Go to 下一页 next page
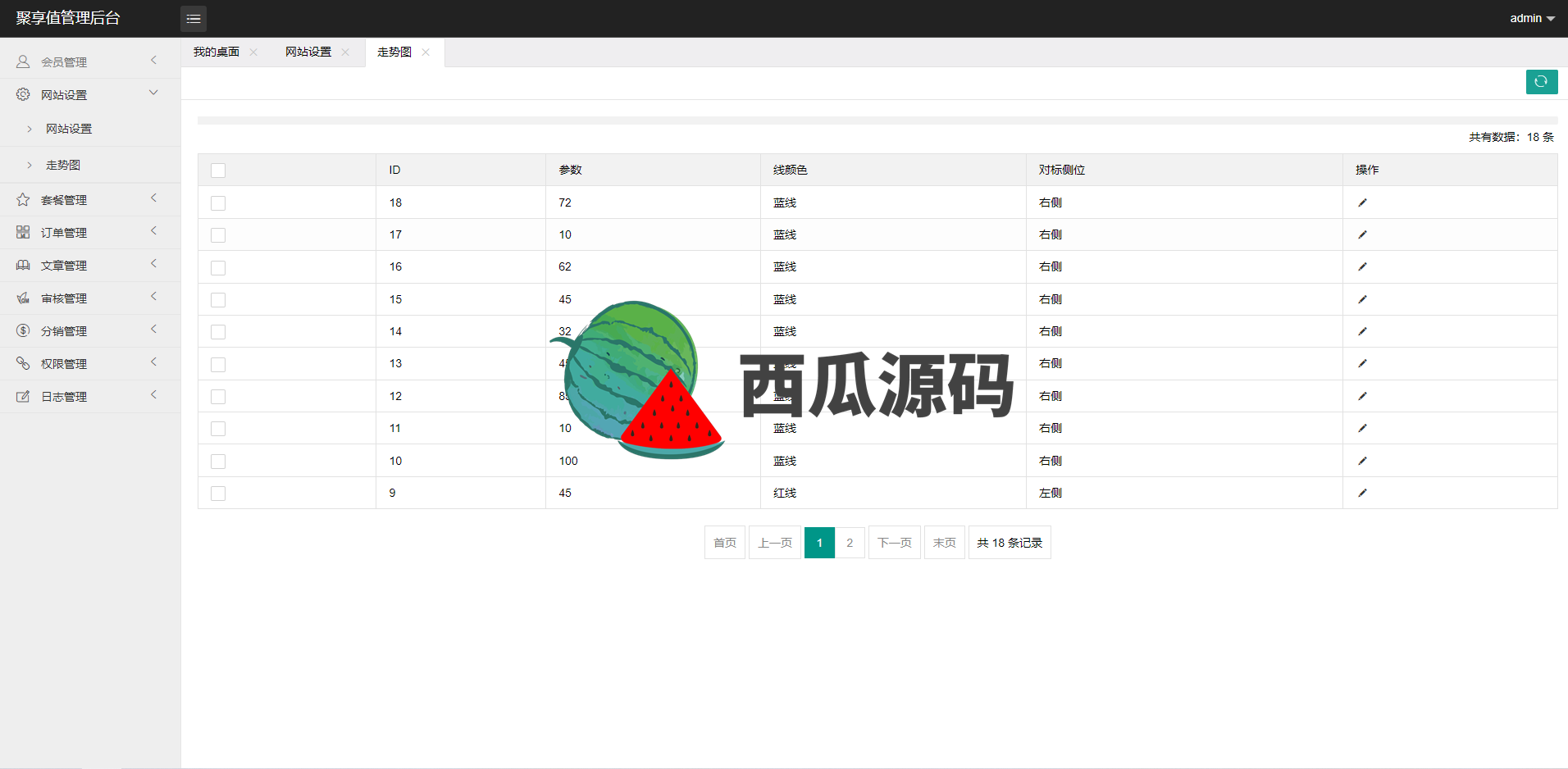Viewport: 1568px width, 769px height. (x=895, y=542)
